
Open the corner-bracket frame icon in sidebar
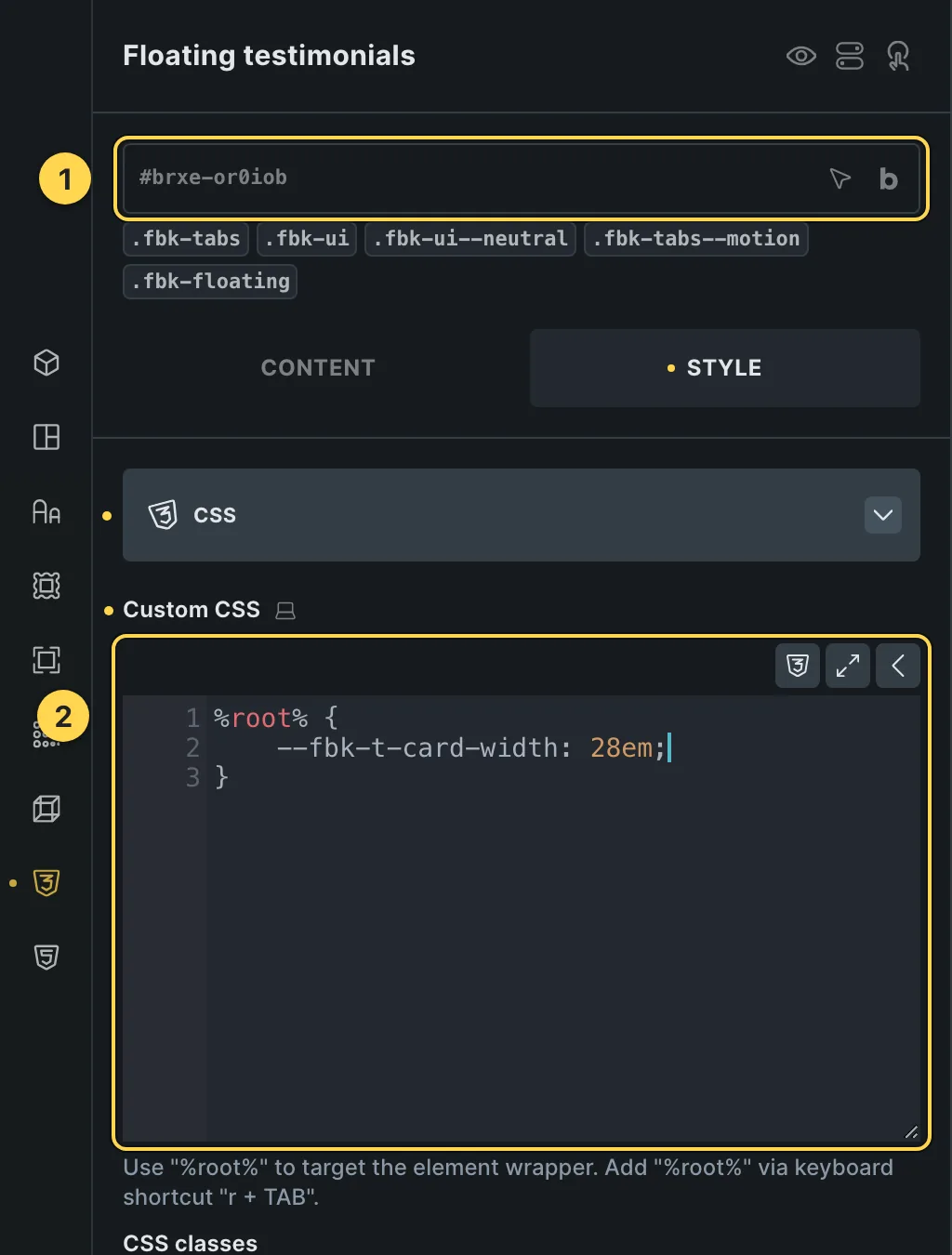coord(46,660)
